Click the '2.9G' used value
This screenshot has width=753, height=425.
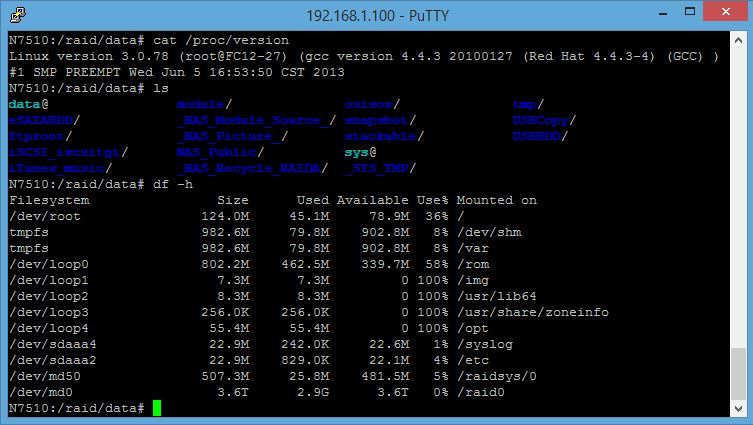313,392
